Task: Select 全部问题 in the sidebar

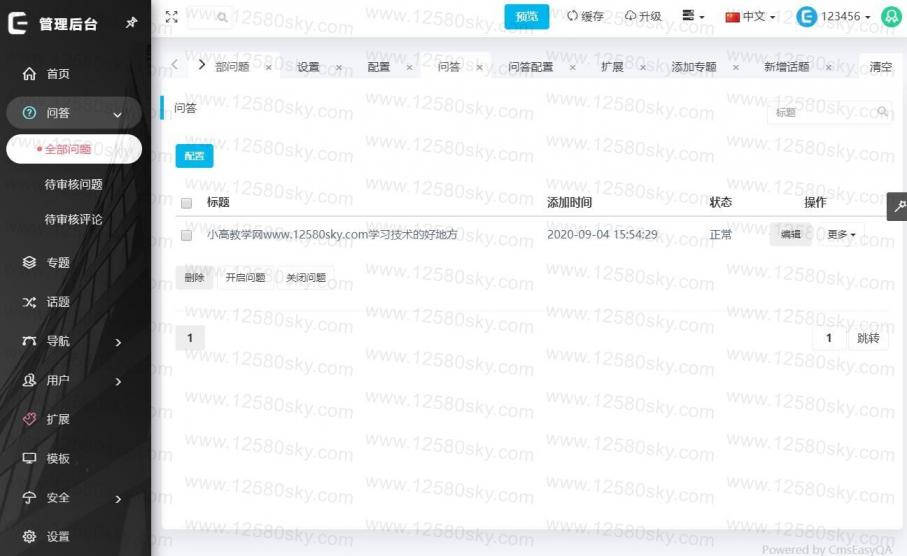Action: 74,149
